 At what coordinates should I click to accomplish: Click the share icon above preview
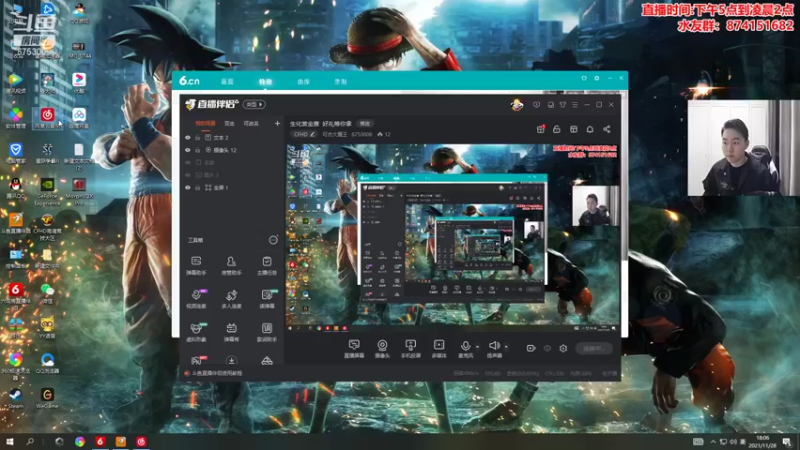click(x=607, y=129)
